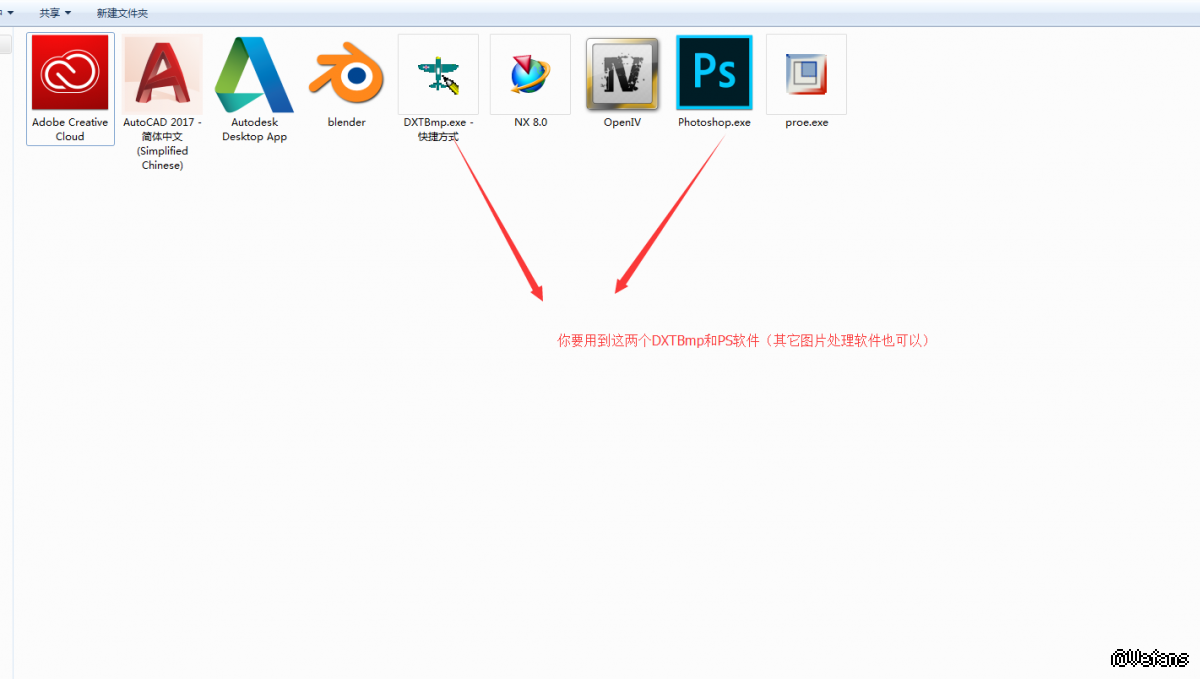Select the DXTBmp.exe shortcut icon
The height and width of the screenshot is (679, 1200).
438,75
